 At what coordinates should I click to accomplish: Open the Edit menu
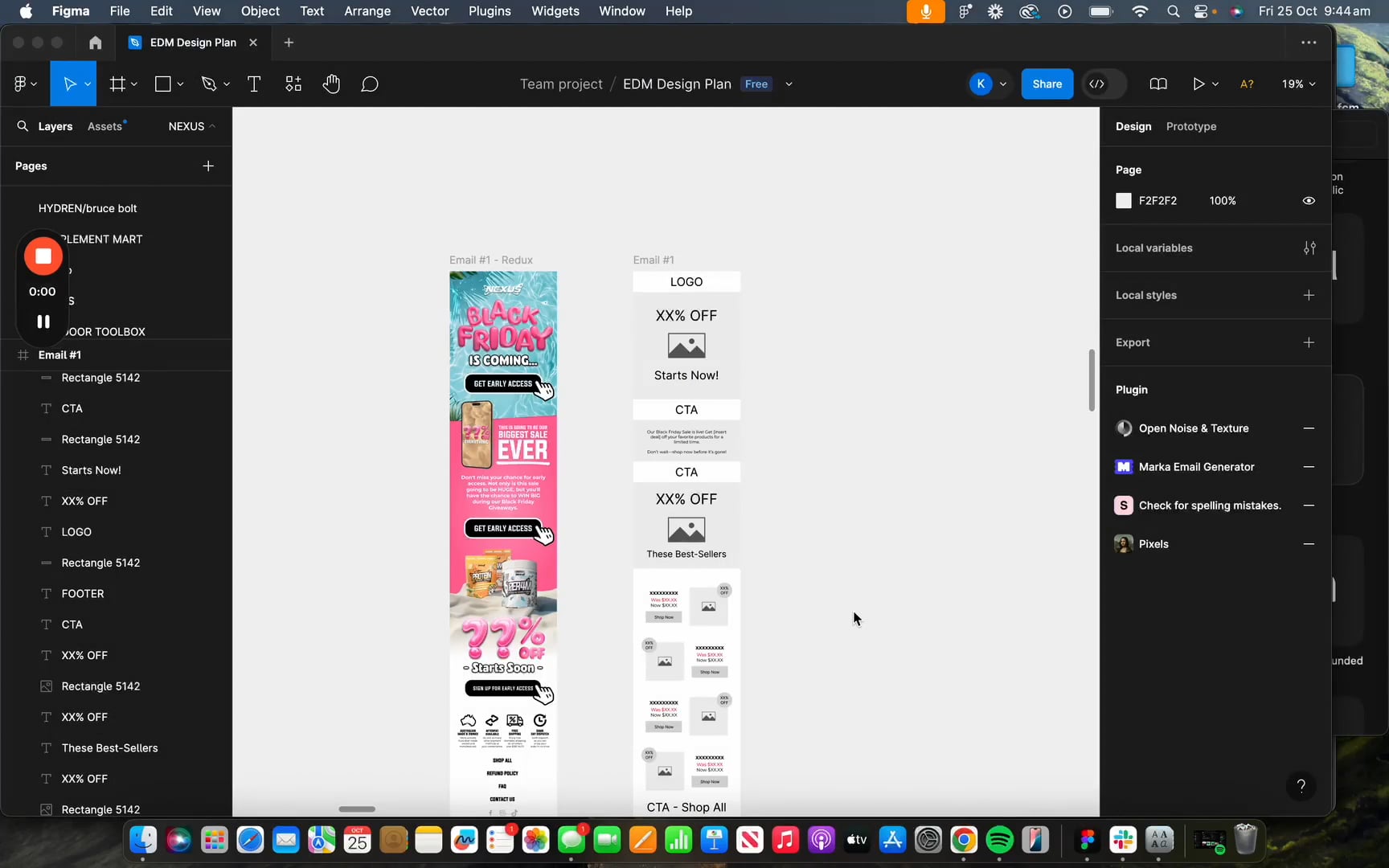pyautogui.click(x=161, y=11)
